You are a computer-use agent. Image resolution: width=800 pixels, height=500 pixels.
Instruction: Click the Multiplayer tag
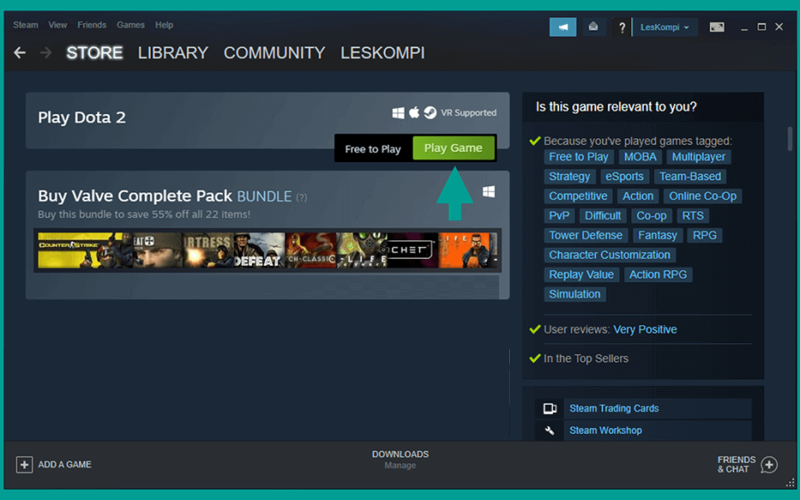698,157
